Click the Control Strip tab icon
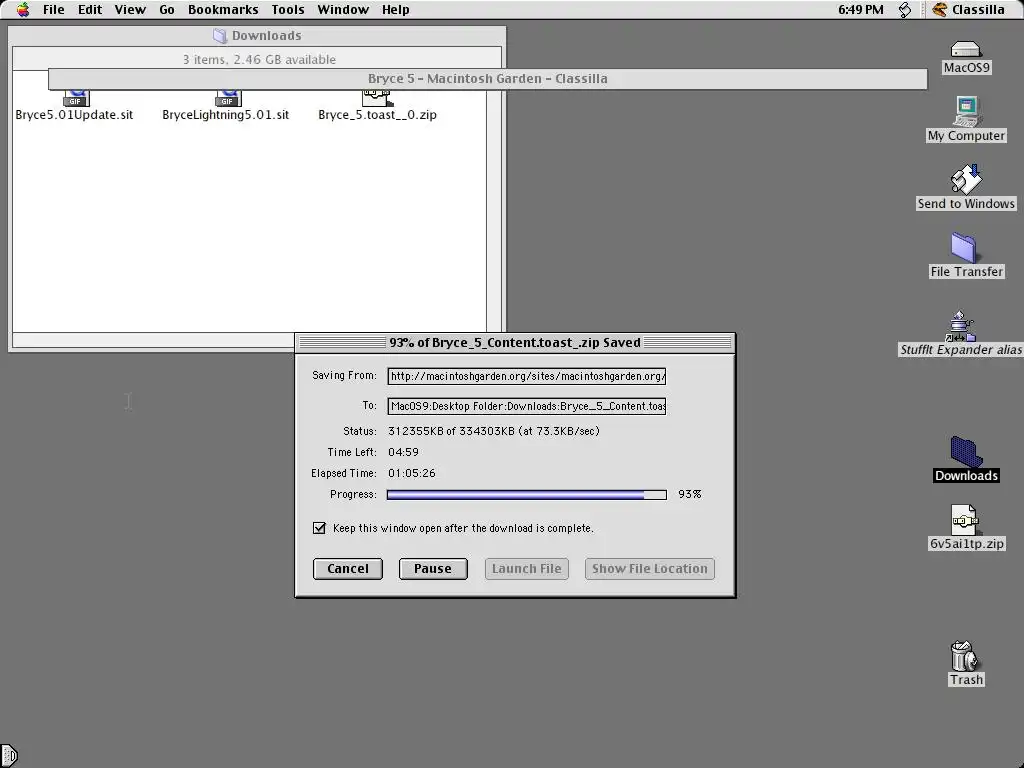This screenshot has width=1024, height=768. [x=8, y=756]
